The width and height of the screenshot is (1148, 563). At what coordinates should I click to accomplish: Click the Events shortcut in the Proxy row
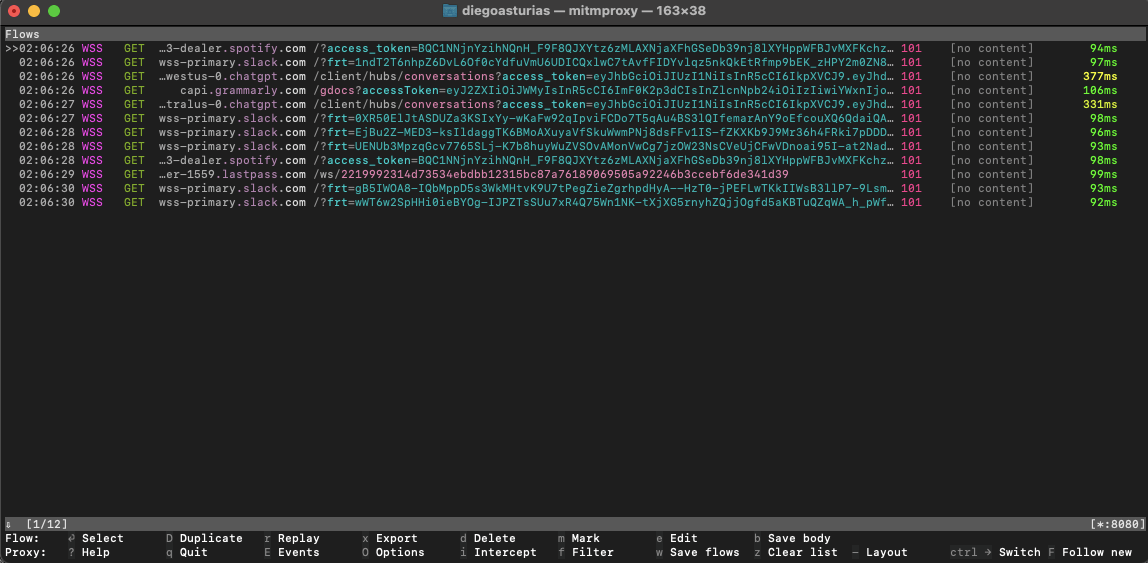pyautogui.click(x=299, y=552)
